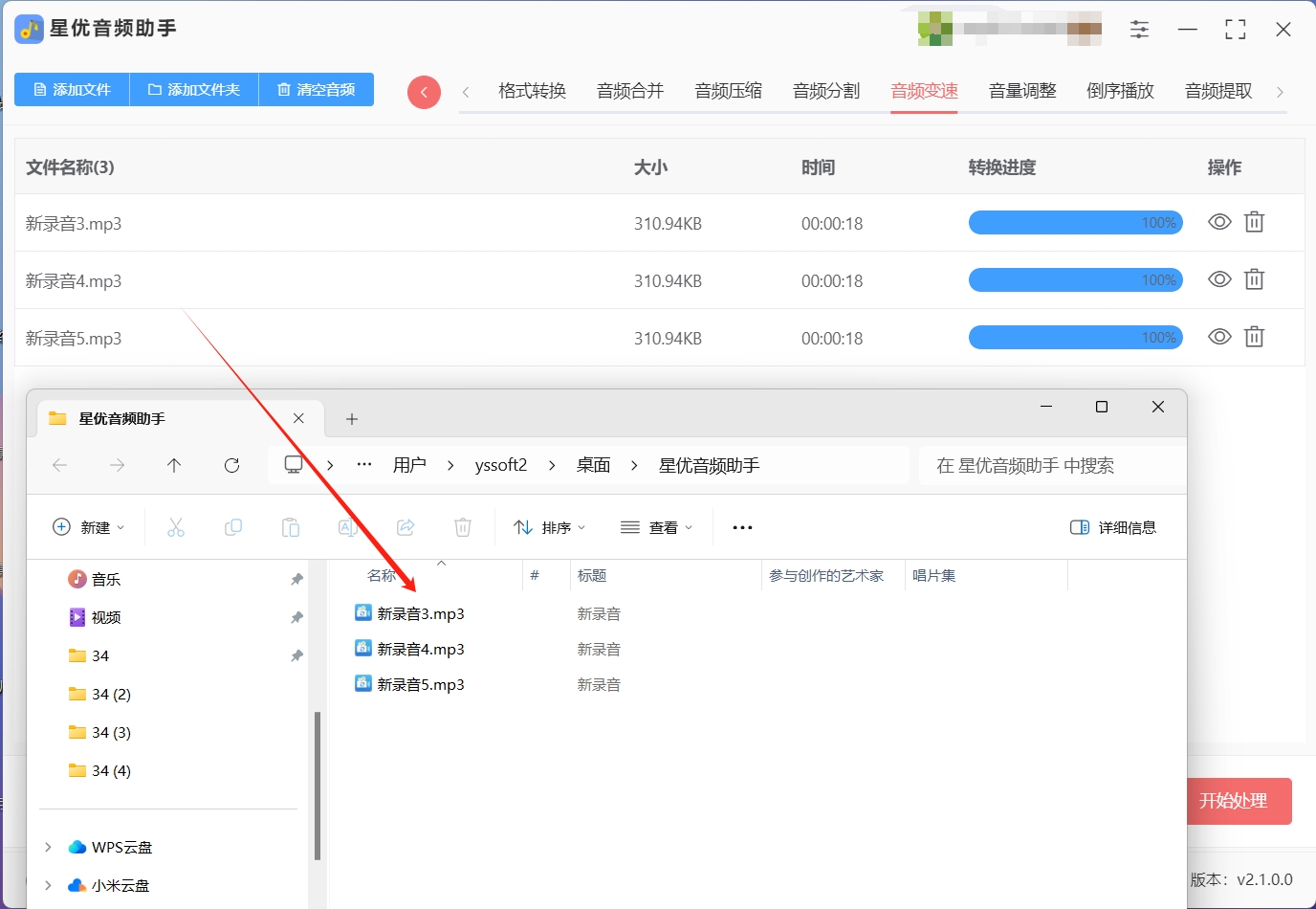Toggle the 详细信息 pane
This screenshot has width=1316, height=909.
point(1113,527)
